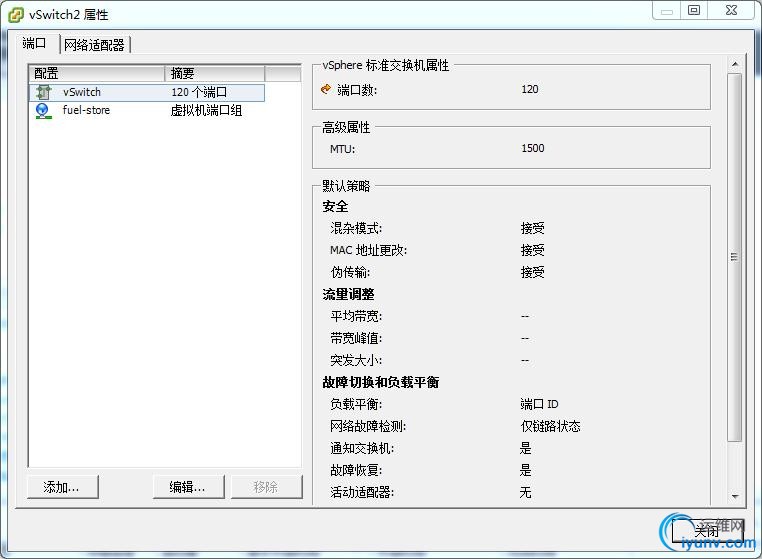The image size is (762, 559).
Task: Click the 带宽峰值 label
Action: [x=356, y=338]
